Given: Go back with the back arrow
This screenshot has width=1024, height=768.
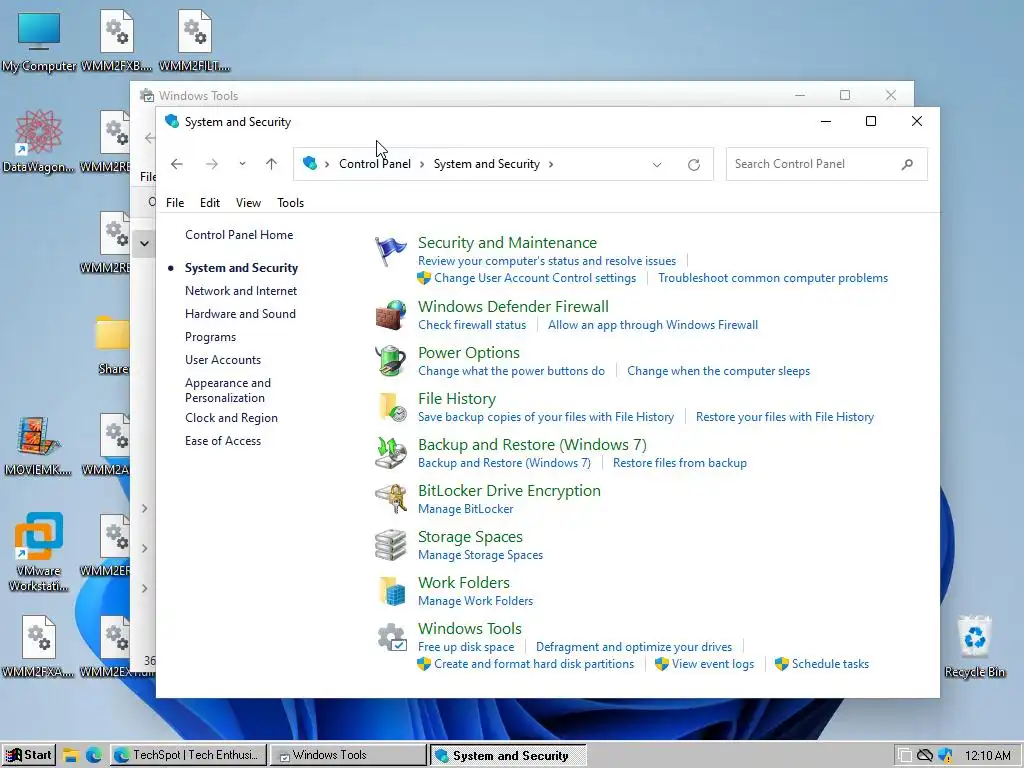Looking at the screenshot, I should coord(176,164).
